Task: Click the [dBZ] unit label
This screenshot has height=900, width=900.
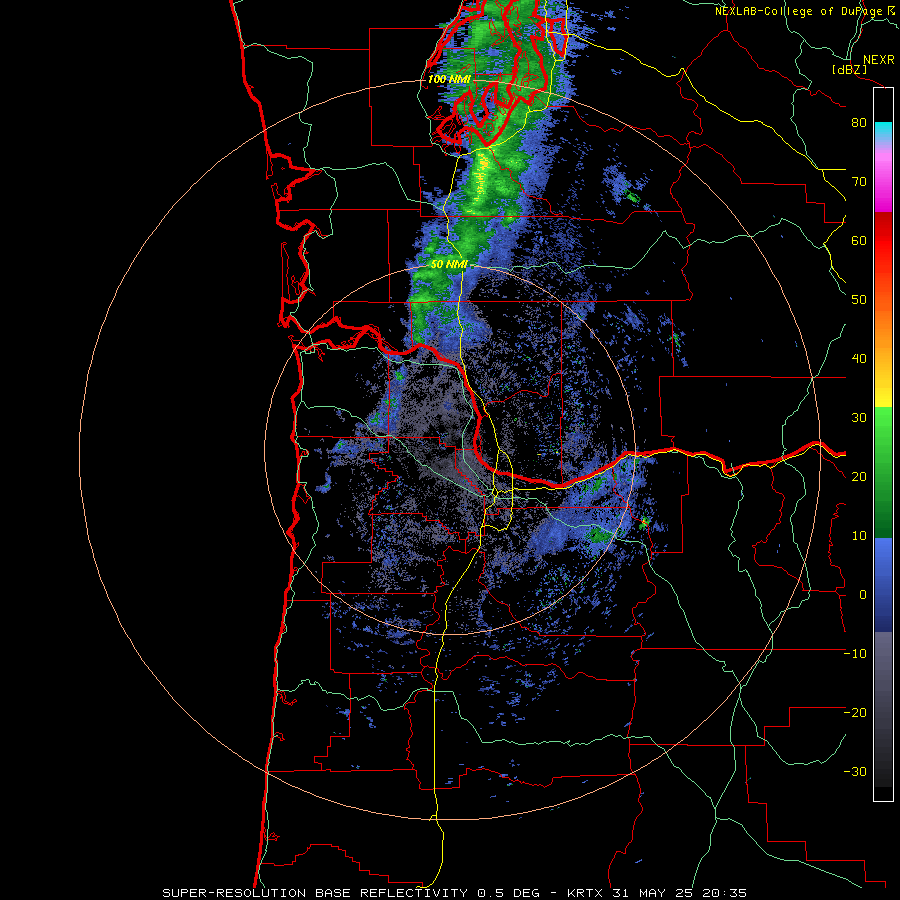Action: pyautogui.click(x=849, y=70)
